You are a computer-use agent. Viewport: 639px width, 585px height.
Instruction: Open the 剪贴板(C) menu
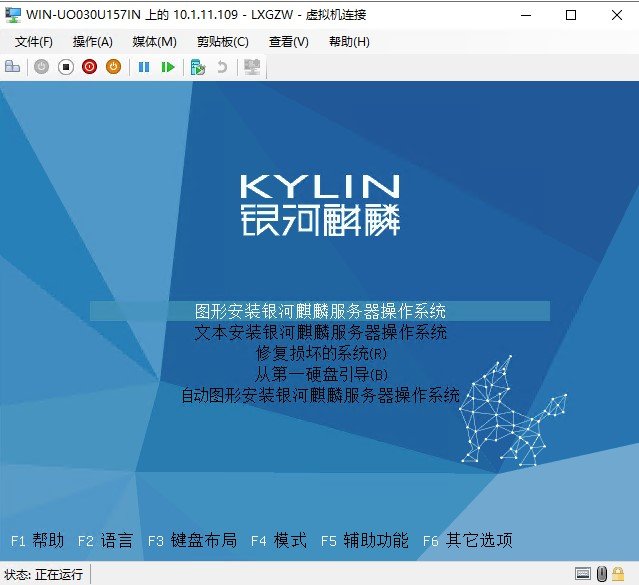click(x=223, y=42)
